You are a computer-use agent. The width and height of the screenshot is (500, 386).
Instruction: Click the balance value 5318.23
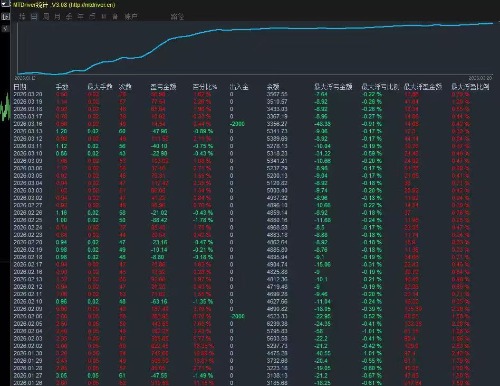tap(277, 153)
